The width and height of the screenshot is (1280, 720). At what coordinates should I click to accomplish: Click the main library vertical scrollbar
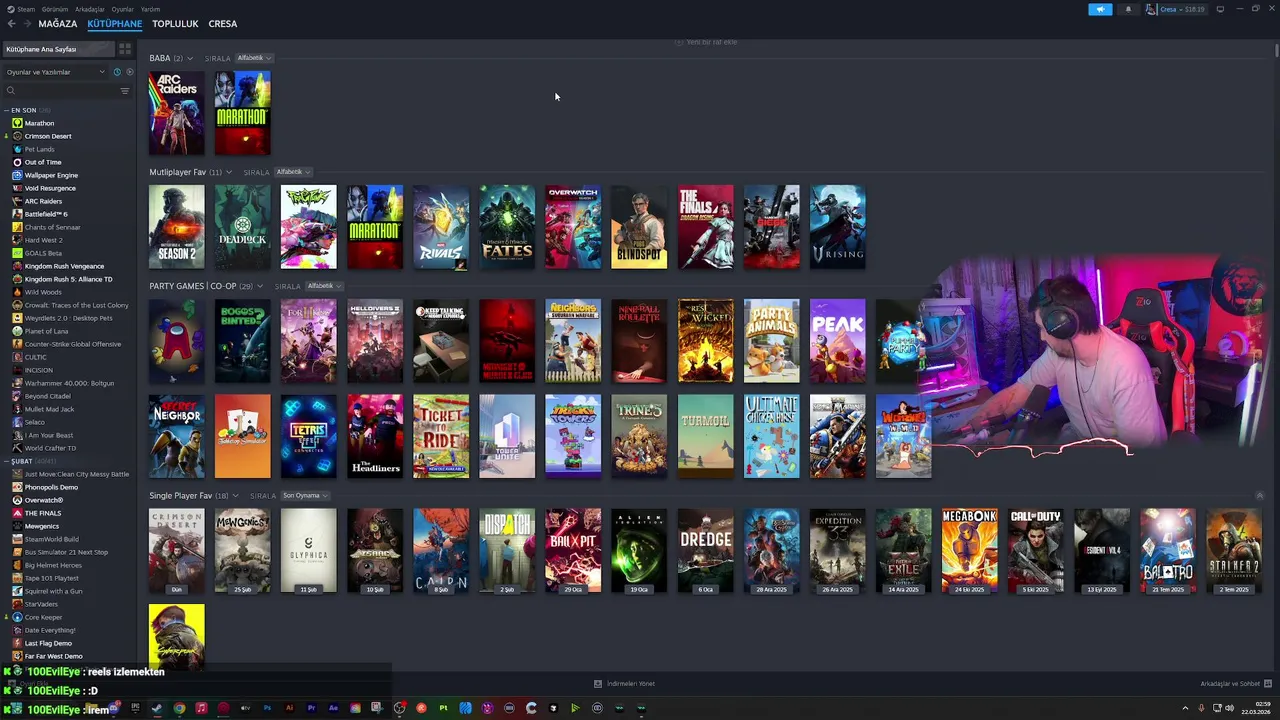[1276, 50]
